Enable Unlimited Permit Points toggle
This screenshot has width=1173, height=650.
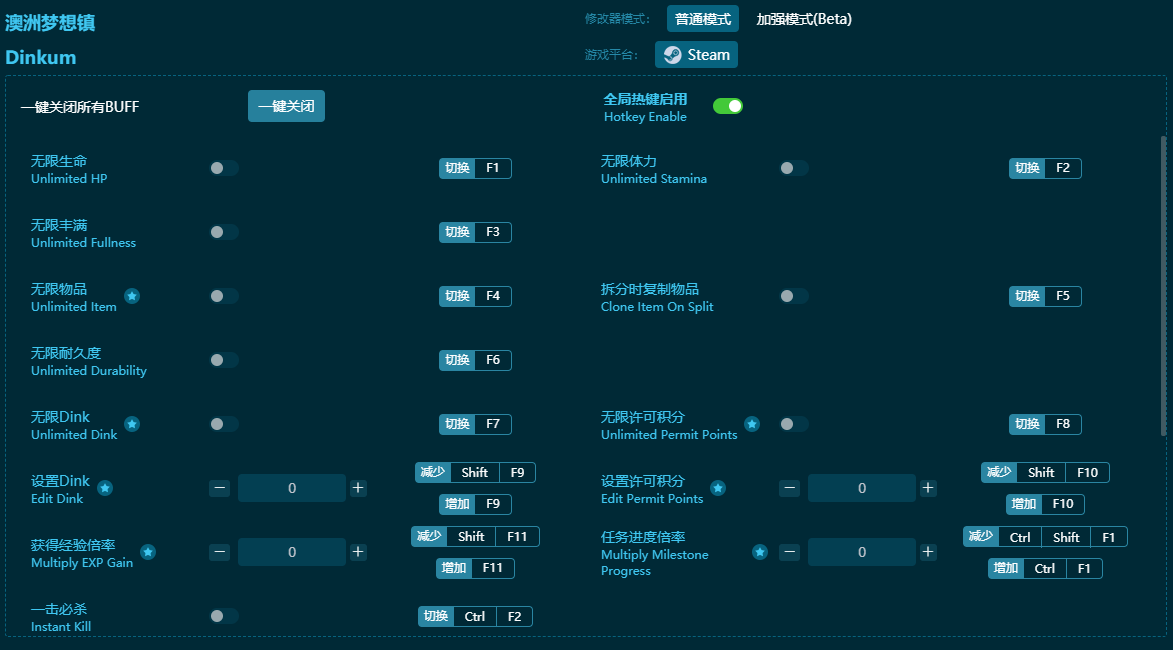pos(794,424)
